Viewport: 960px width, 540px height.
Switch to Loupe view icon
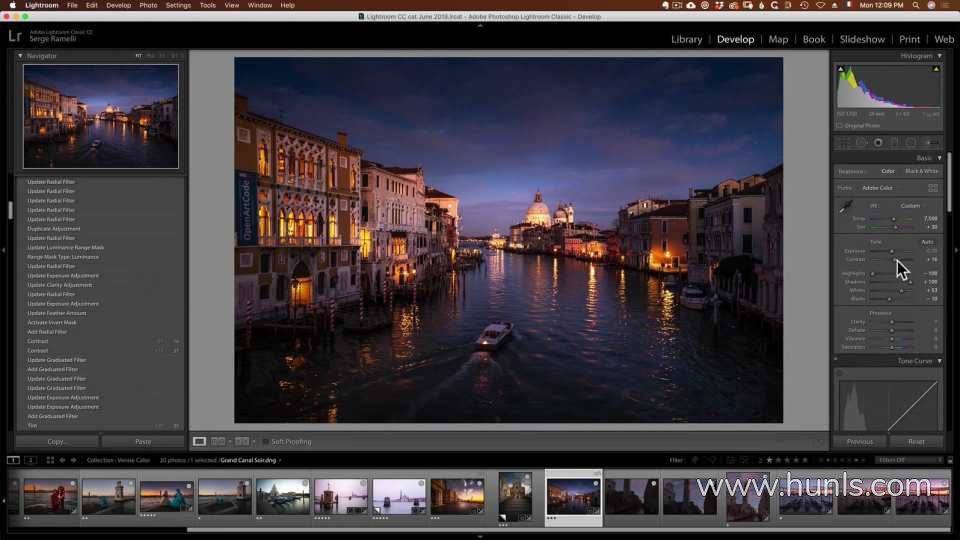[x=199, y=441]
